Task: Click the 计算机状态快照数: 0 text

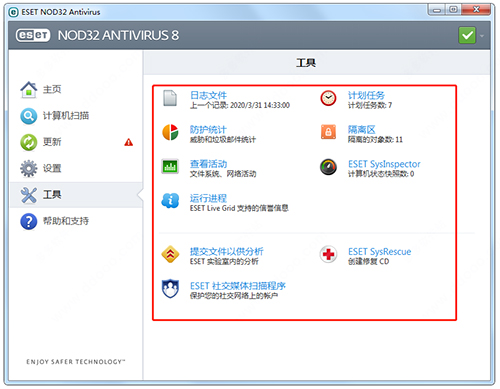Action: (x=381, y=174)
